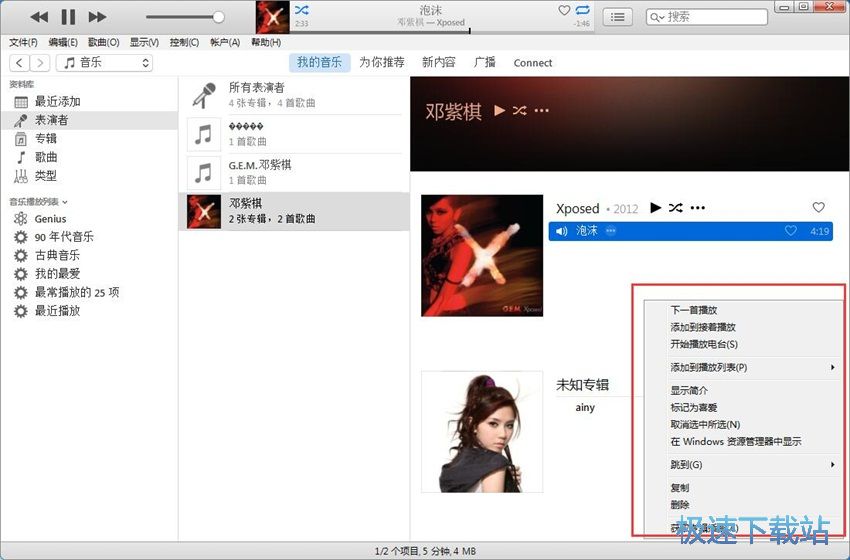Click the Xposed album cover

(482, 255)
